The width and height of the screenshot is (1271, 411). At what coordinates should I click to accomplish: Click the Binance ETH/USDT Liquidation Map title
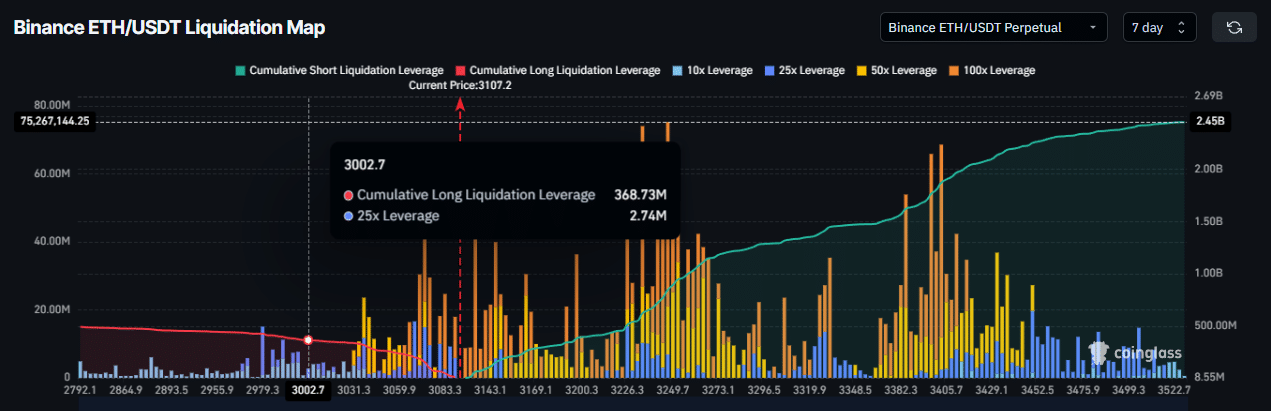tap(169, 27)
